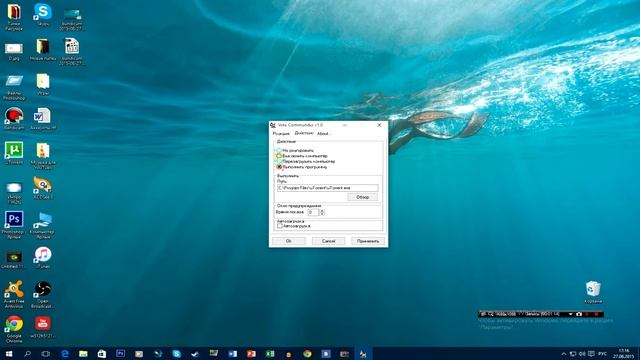Select 'Выполнить программу' radio option
This screenshot has width=640, height=360.
tap(280, 167)
